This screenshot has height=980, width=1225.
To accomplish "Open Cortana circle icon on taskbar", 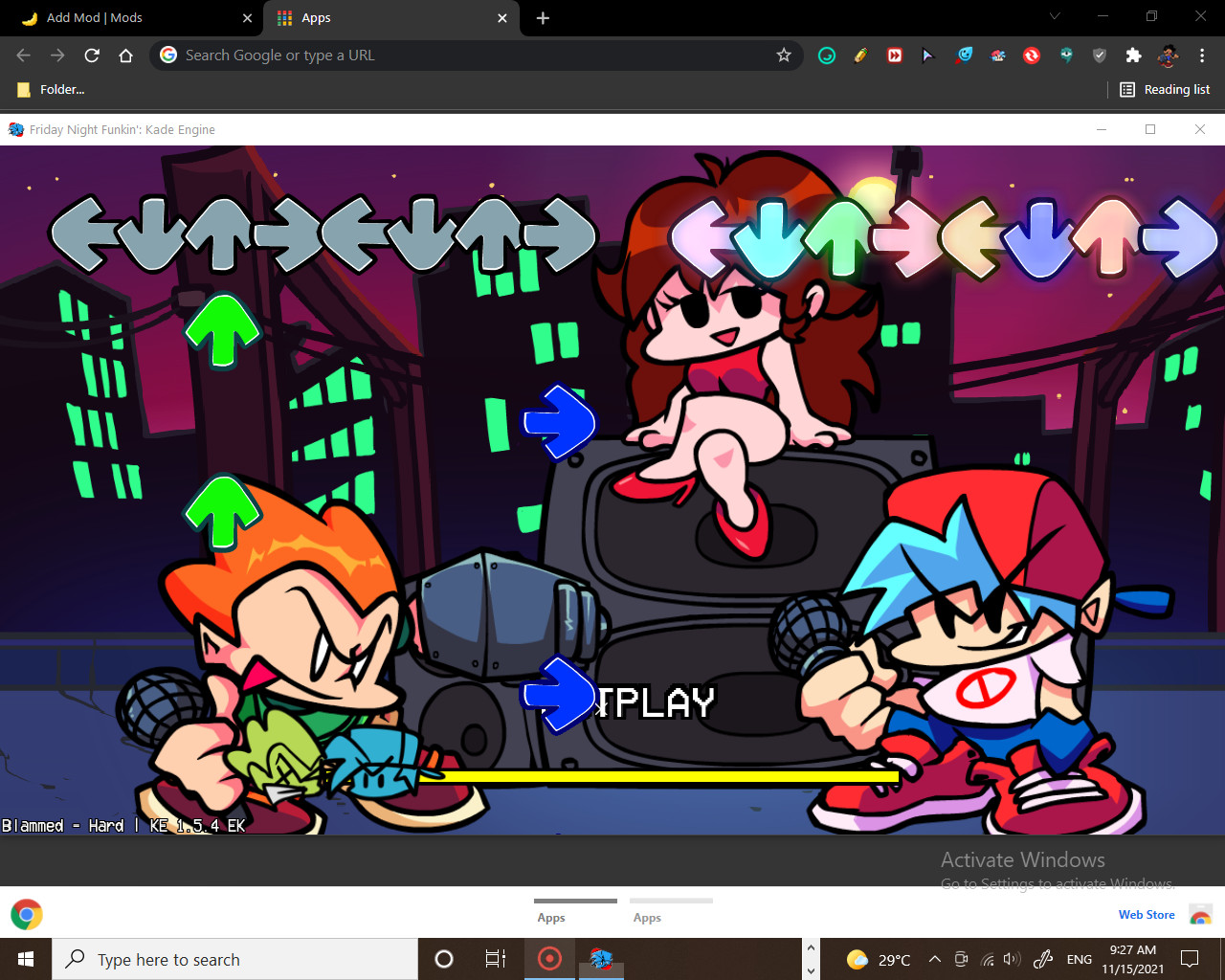I will 444,959.
